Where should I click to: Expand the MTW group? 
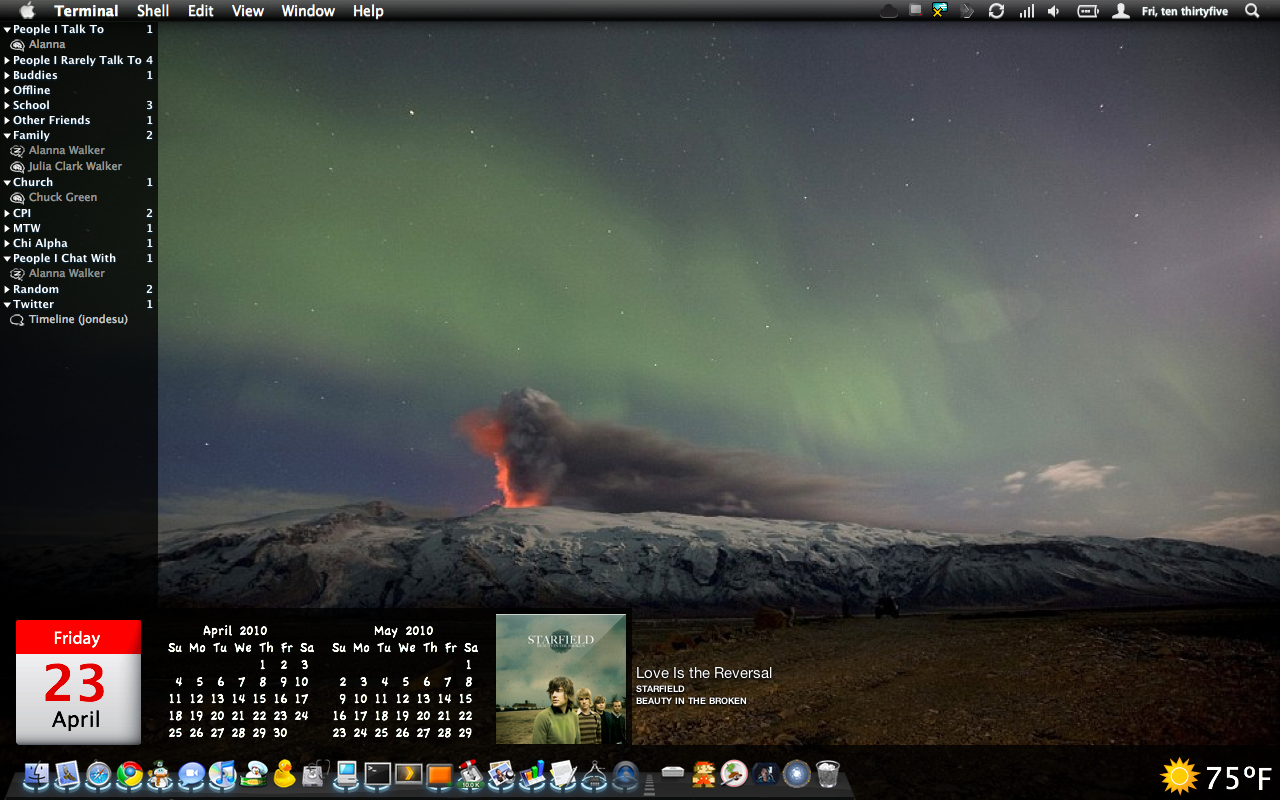7,228
